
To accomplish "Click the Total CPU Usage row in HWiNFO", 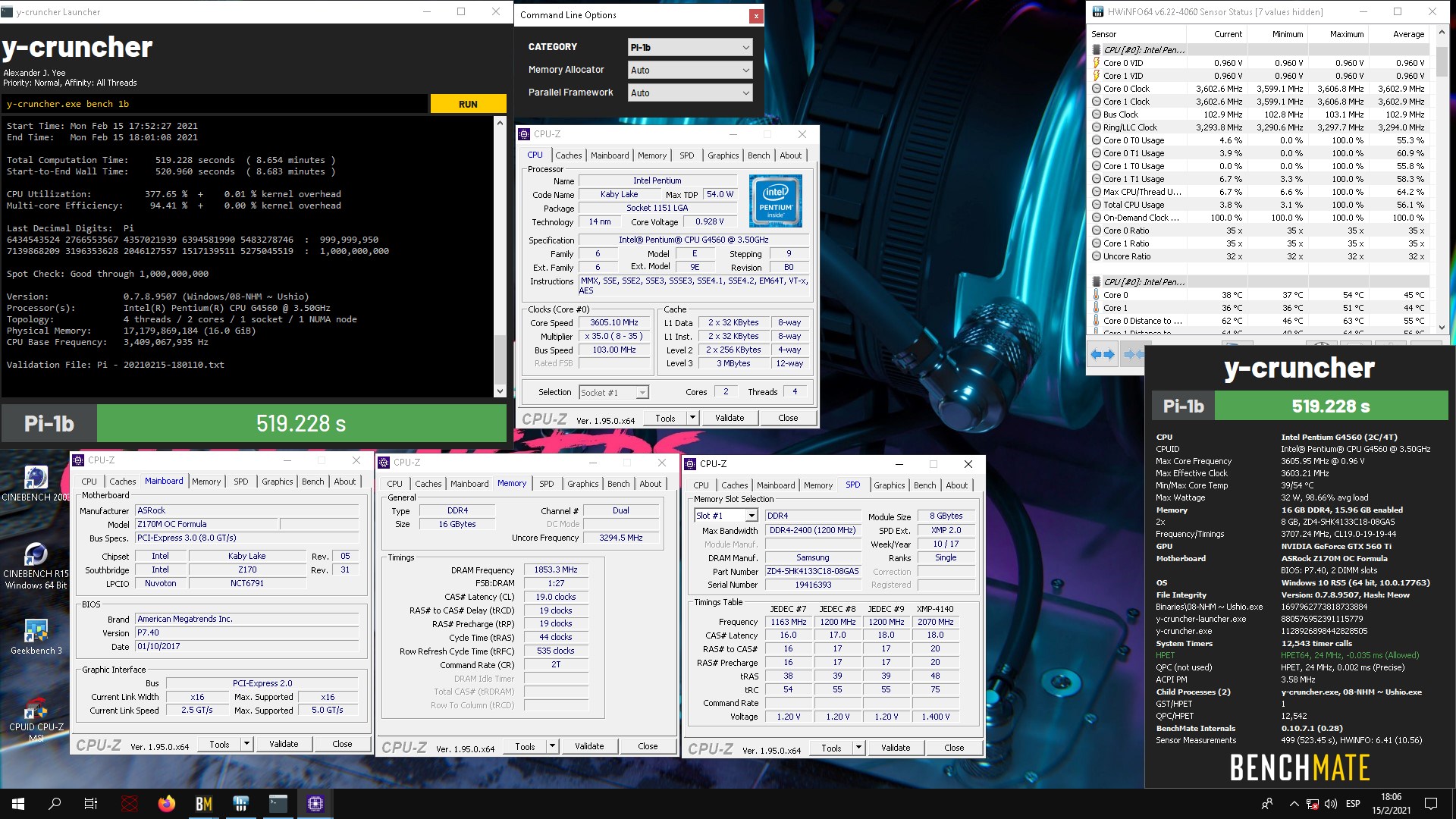I will [1262, 205].
